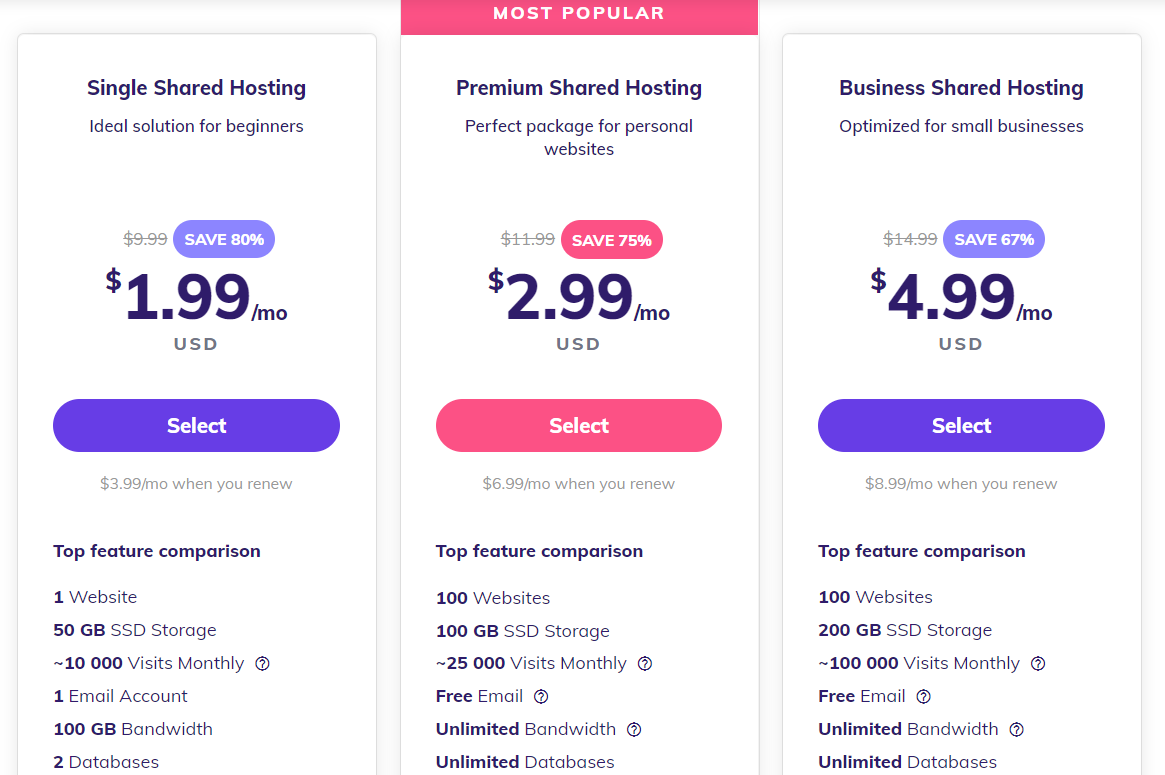Click the SAVE 67% badge
This screenshot has width=1165, height=775.
(993, 239)
